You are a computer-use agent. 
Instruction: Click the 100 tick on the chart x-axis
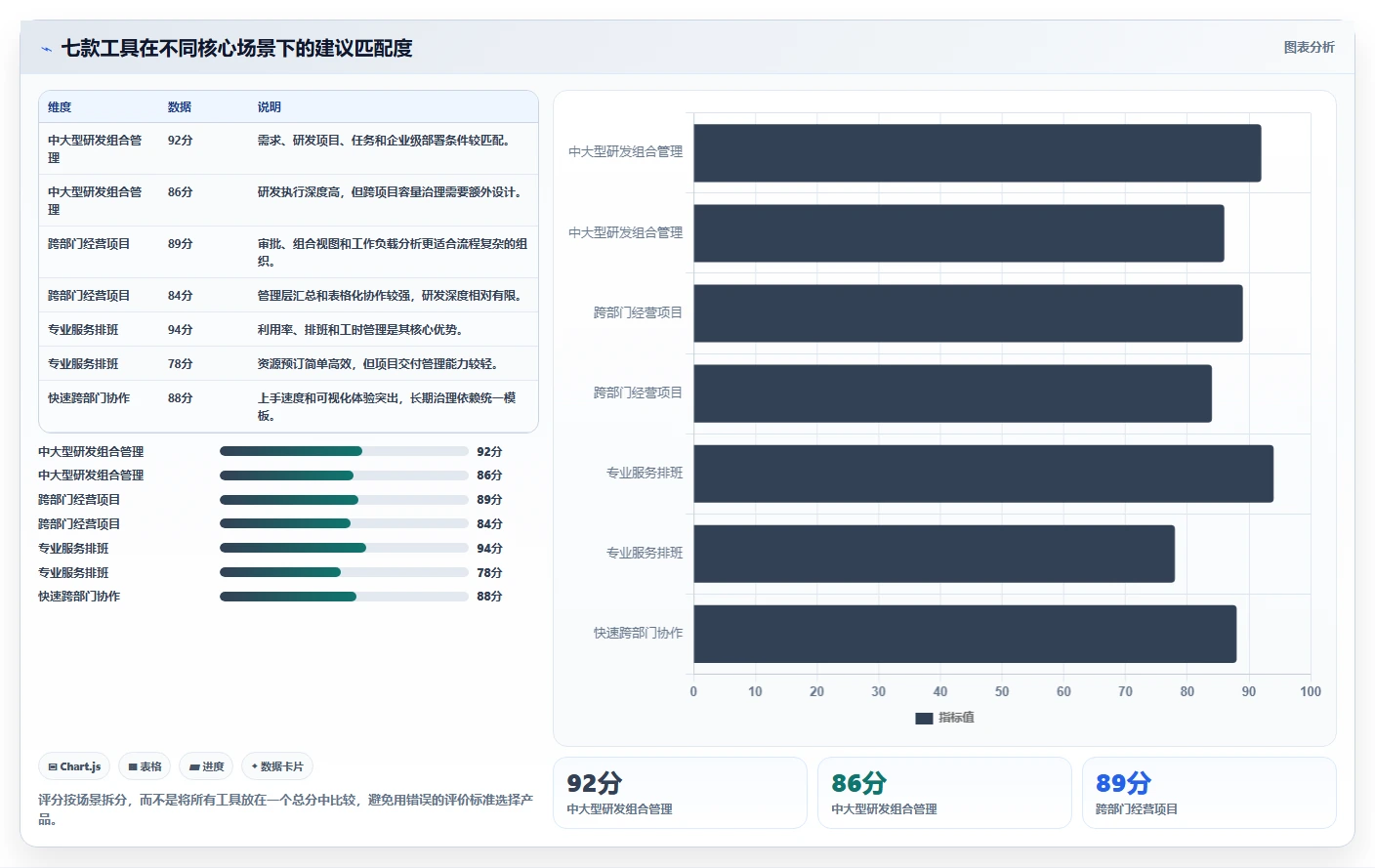click(1311, 691)
